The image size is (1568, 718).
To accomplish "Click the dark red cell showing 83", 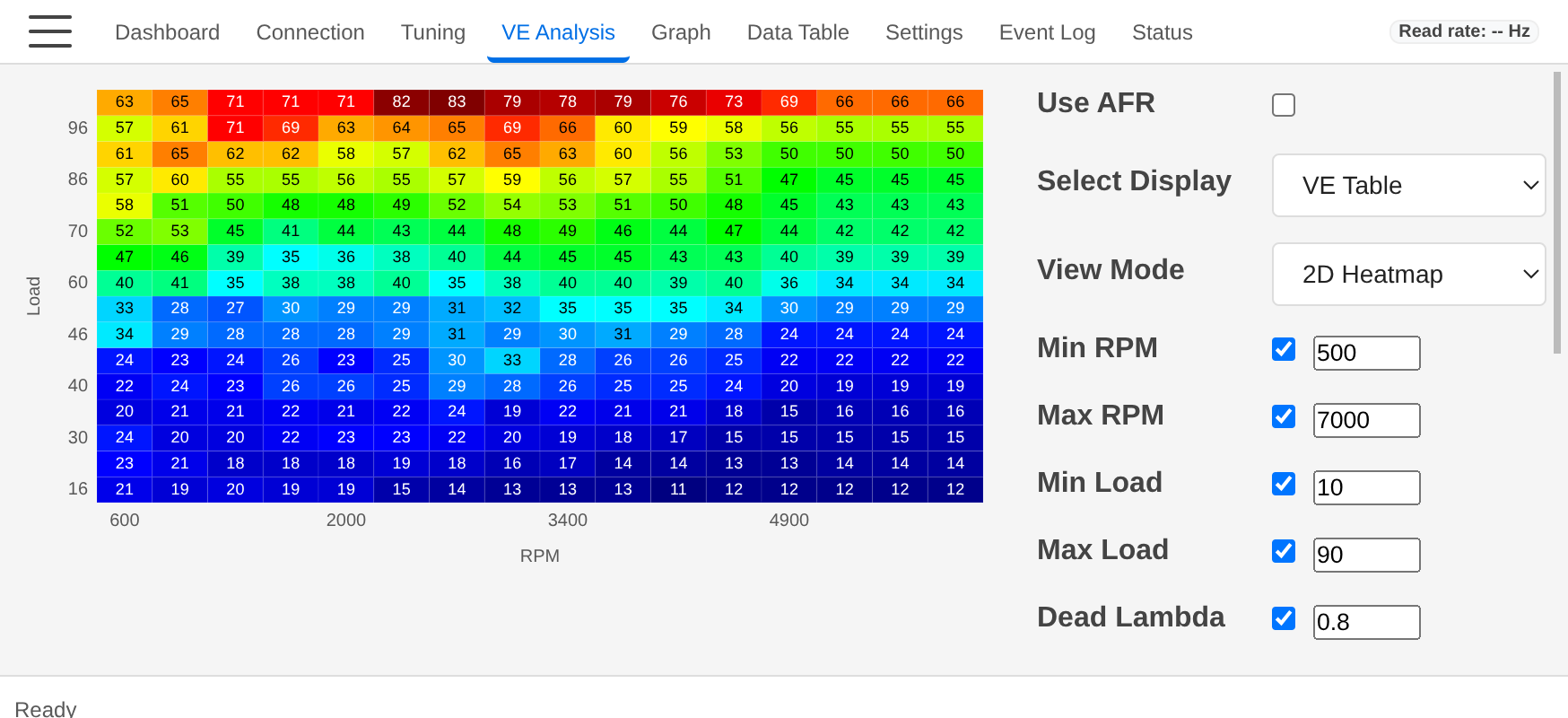I will coord(457,101).
